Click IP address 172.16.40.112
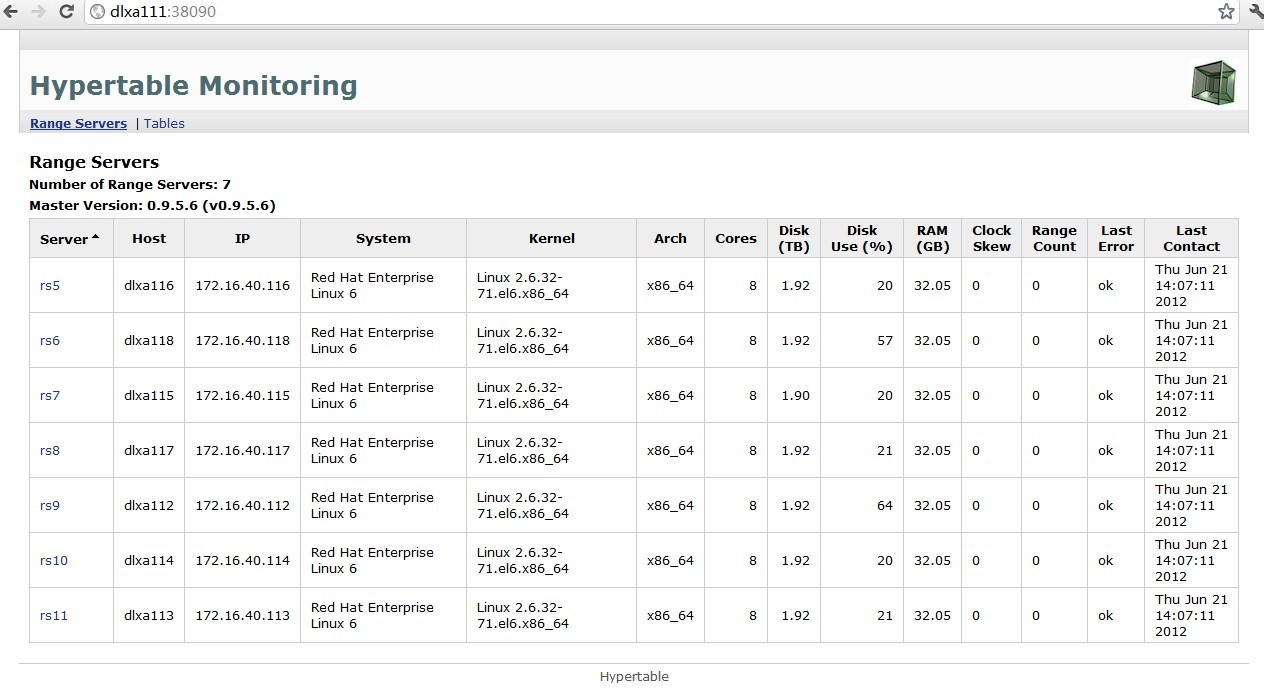Image resolution: width=1264 pixels, height=699 pixels. tap(243, 506)
